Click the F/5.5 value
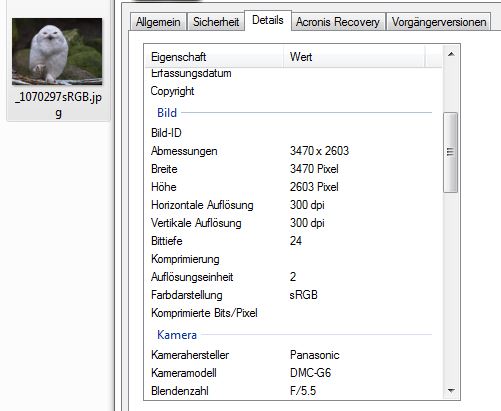501x411 pixels. point(303,391)
